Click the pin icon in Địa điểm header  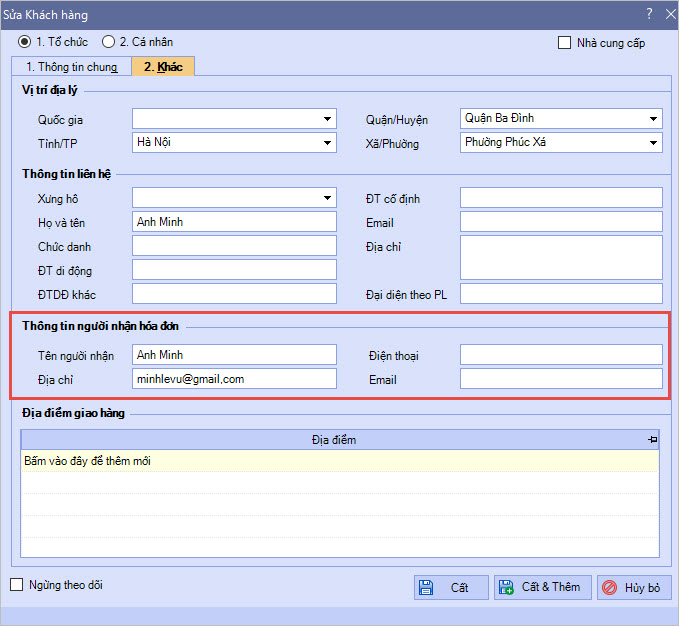point(652,440)
